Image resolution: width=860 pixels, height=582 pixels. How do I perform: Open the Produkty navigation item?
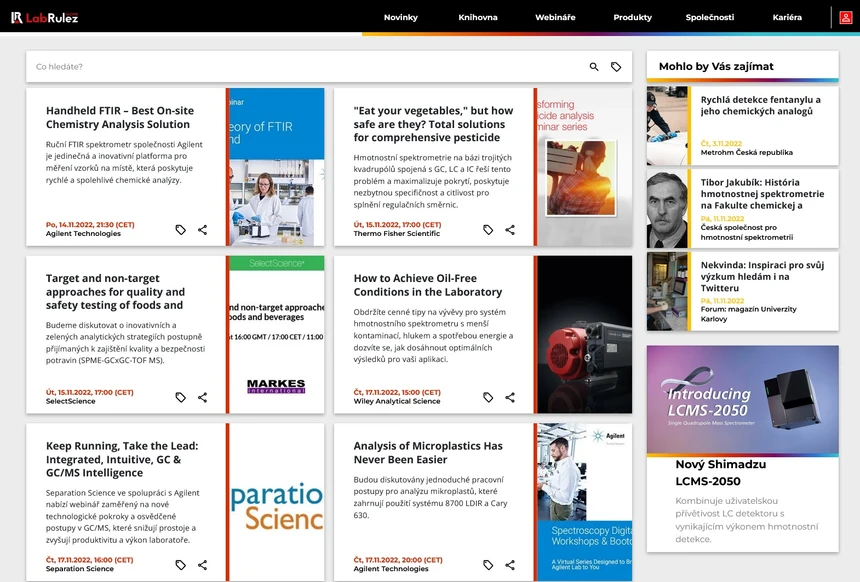pyautogui.click(x=632, y=17)
